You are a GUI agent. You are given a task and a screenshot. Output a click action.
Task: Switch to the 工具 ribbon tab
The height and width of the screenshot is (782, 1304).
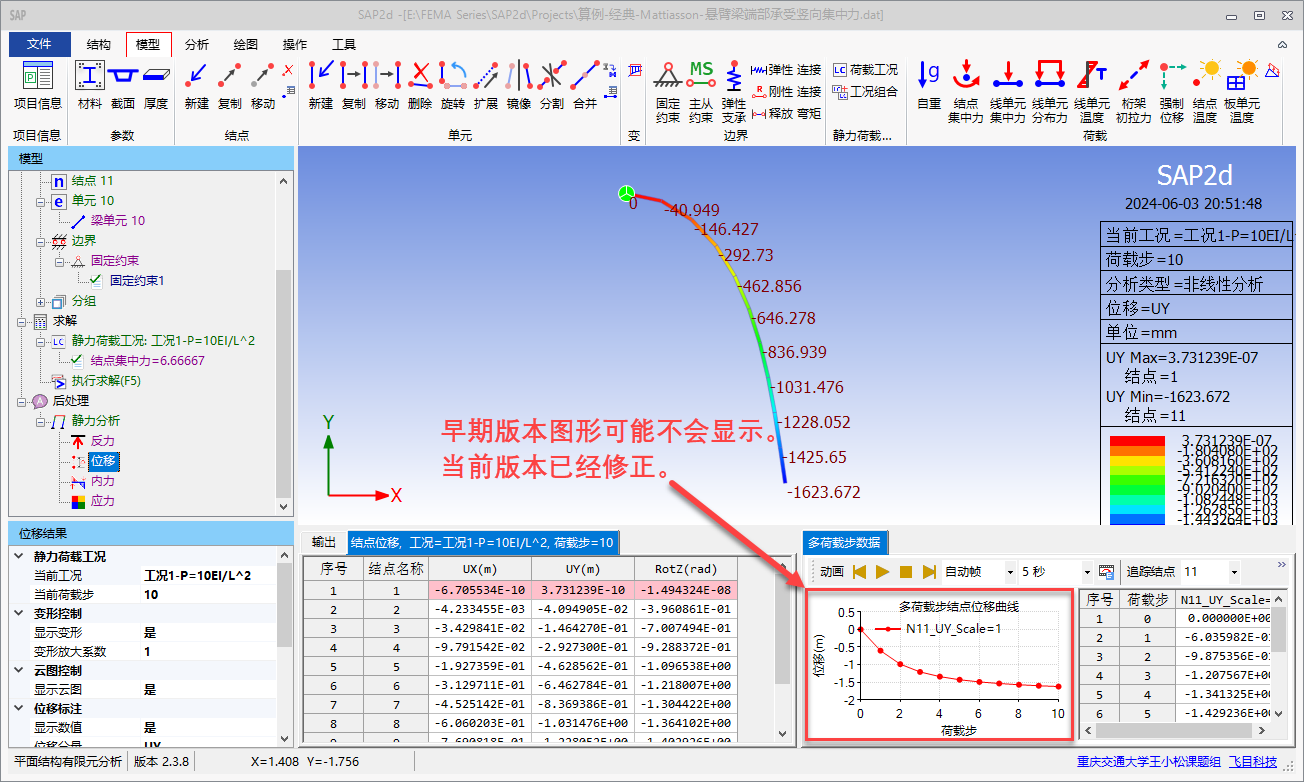(344, 45)
